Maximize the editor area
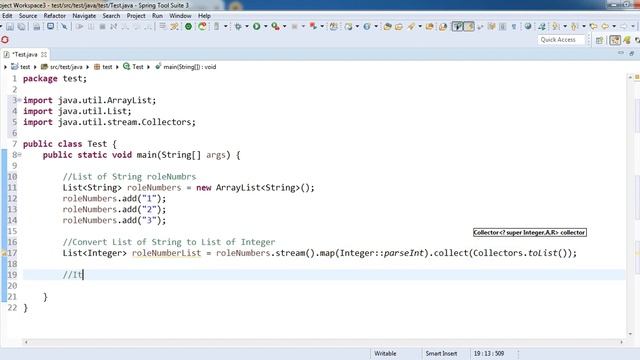This screenshot has width=640, height=360. [631, 53]
